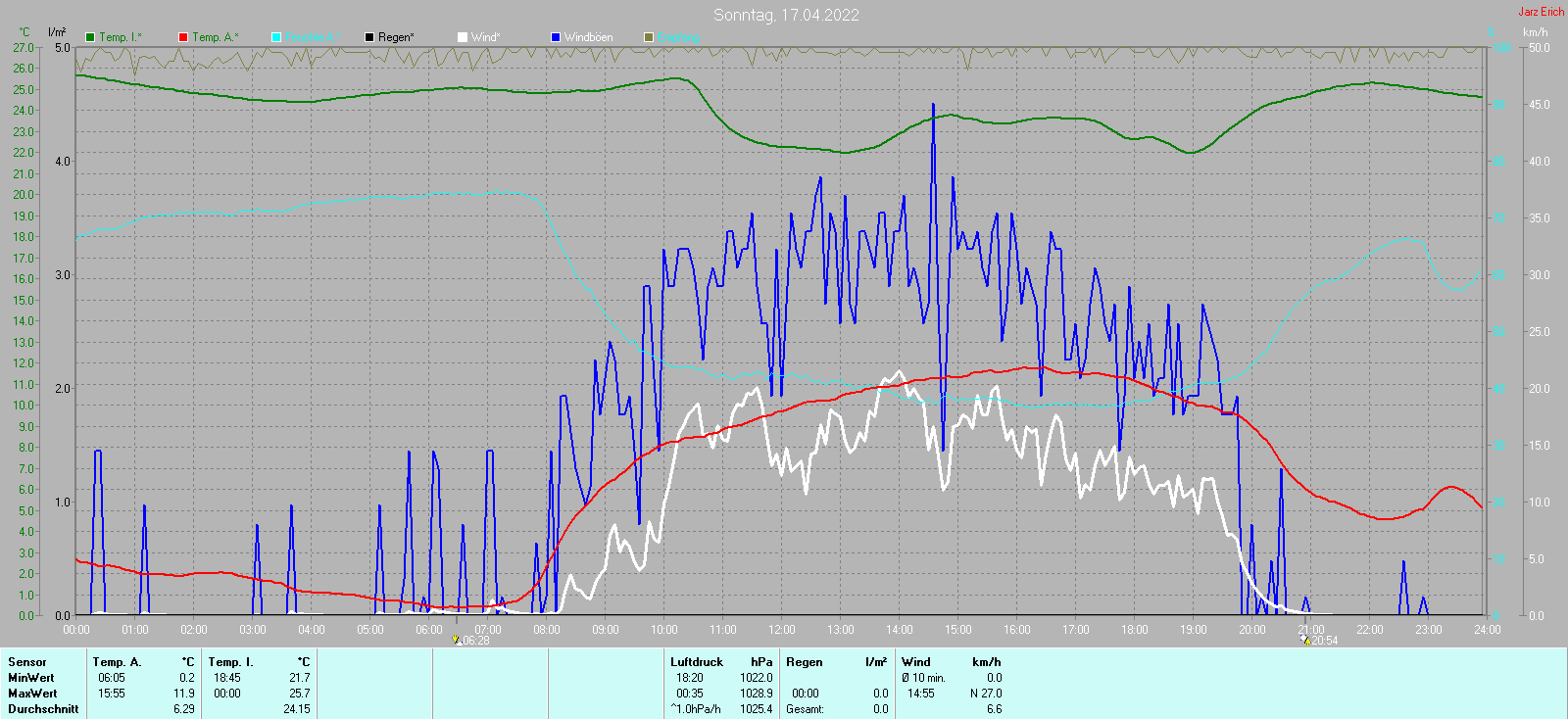The height and width of the screenshot is (719, 1568).
Task: Click the sunset icon at 20:54
Action: pyautogui.click(x=1305, y=640)
